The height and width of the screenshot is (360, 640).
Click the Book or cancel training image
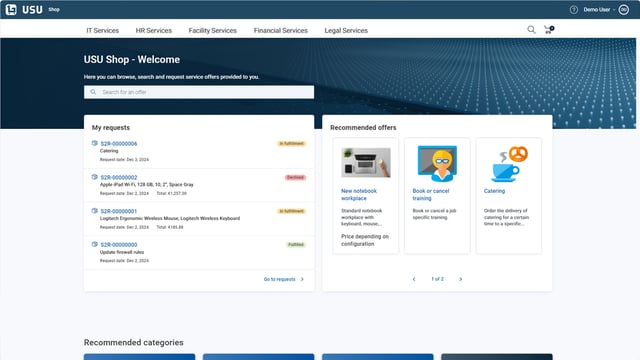pyautogui.click(x=437, y=163)
